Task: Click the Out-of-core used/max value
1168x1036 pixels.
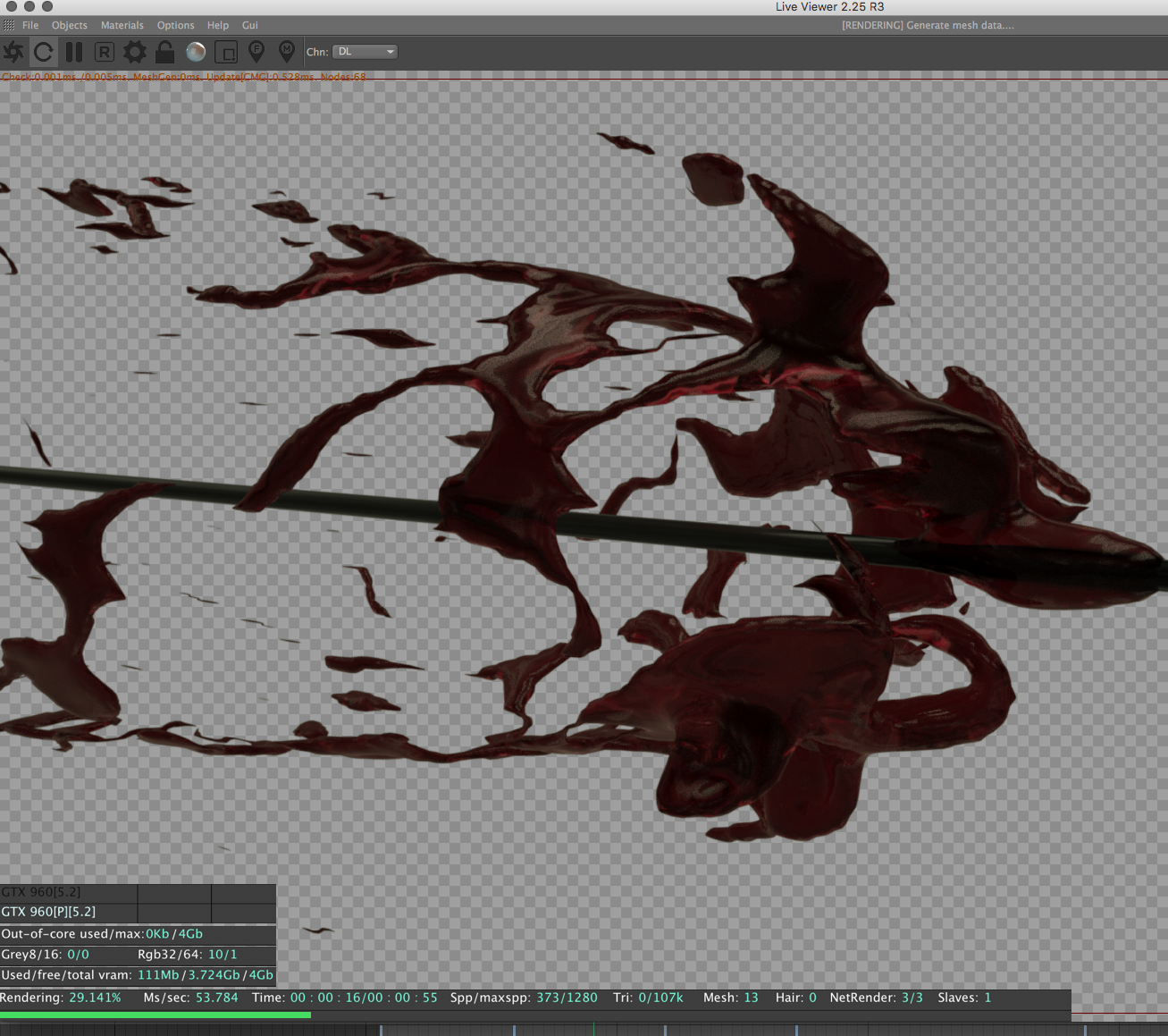Action: click(174, 934)
